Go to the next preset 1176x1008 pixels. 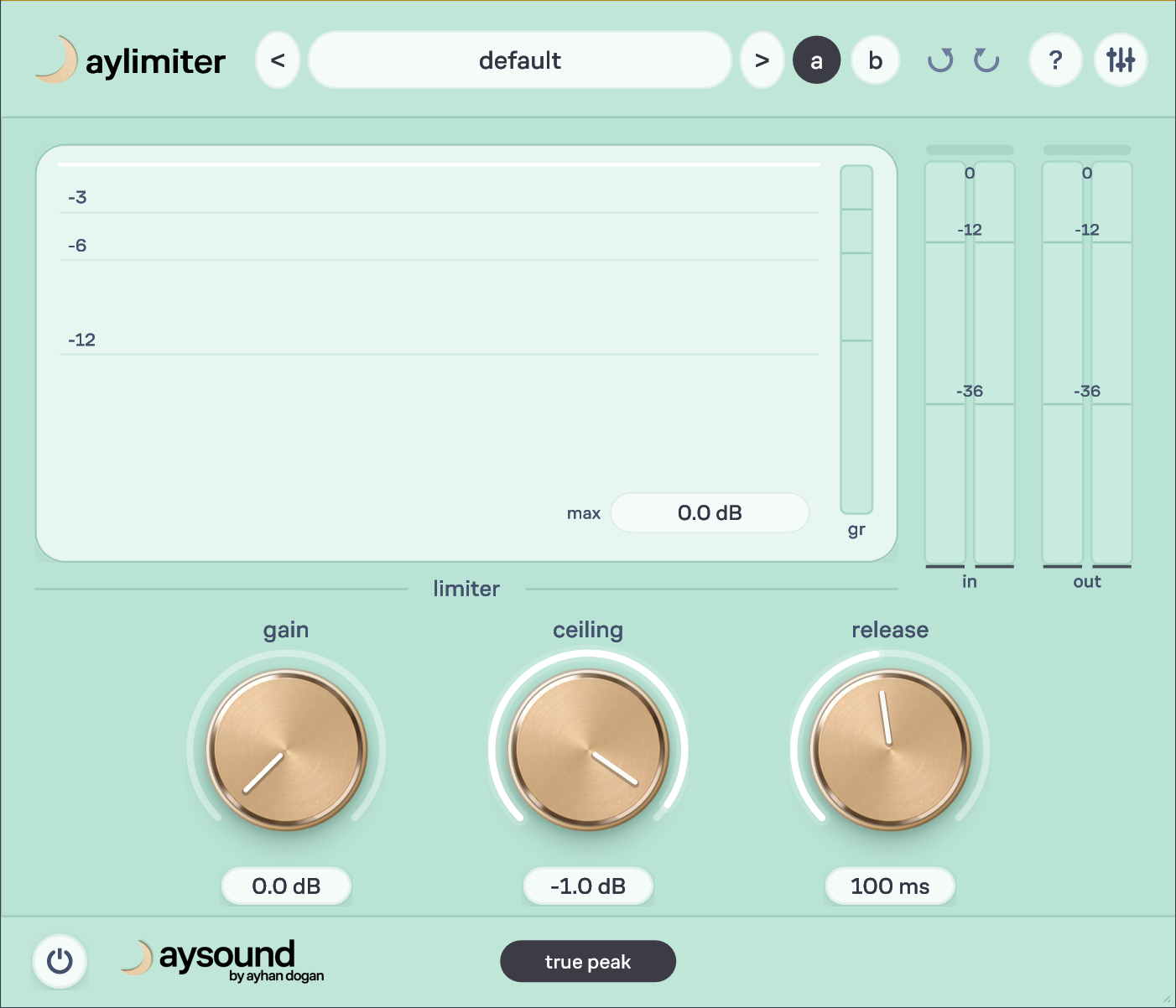click(762, 60)
